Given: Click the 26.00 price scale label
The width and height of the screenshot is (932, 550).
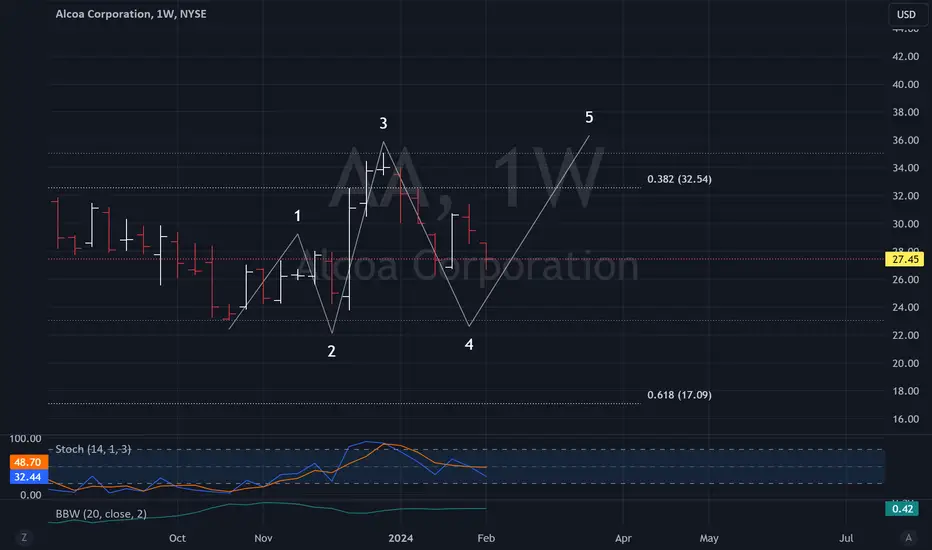Looking at the screenshot, I should (x=905, y=279).
